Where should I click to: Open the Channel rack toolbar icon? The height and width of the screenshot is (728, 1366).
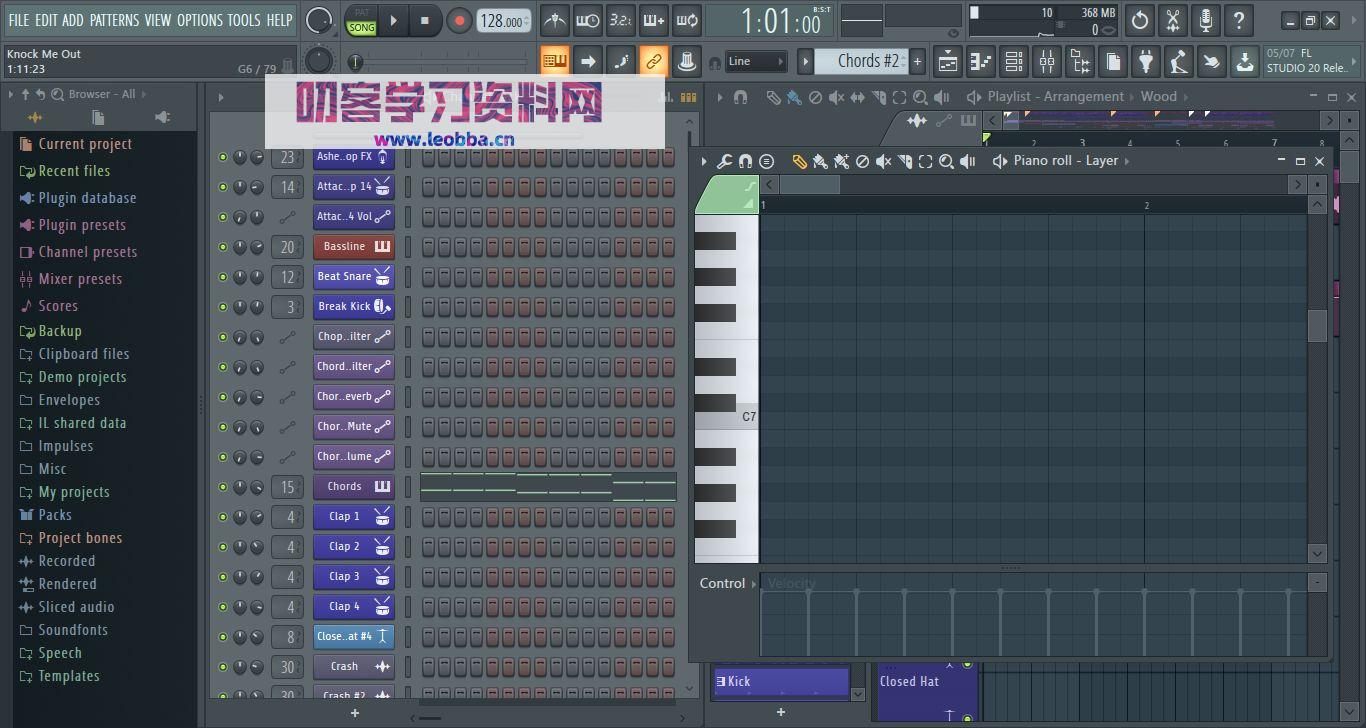pyautogui.click(x=1013, y=60)
